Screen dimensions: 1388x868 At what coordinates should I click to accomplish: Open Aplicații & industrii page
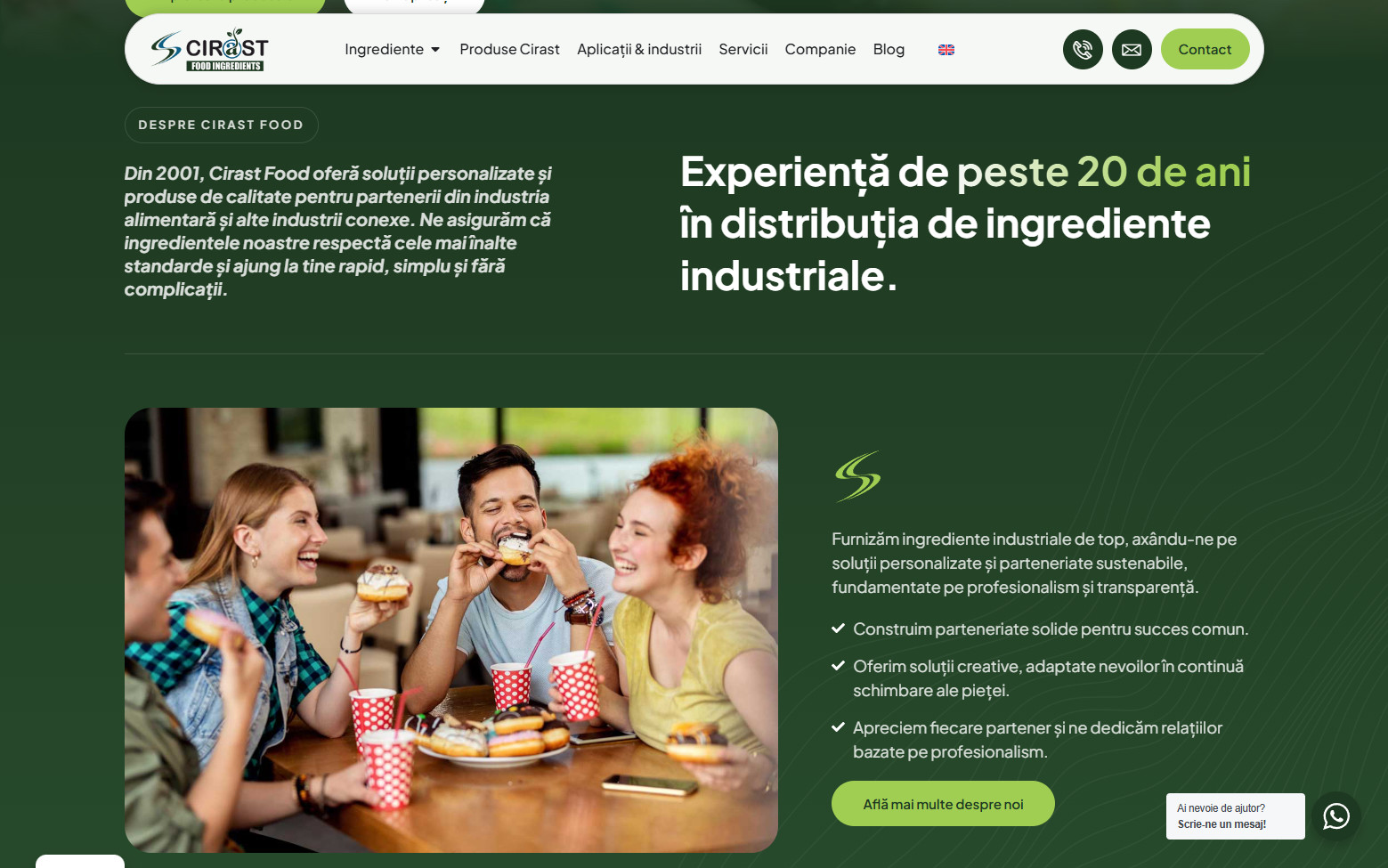[639, 50]
